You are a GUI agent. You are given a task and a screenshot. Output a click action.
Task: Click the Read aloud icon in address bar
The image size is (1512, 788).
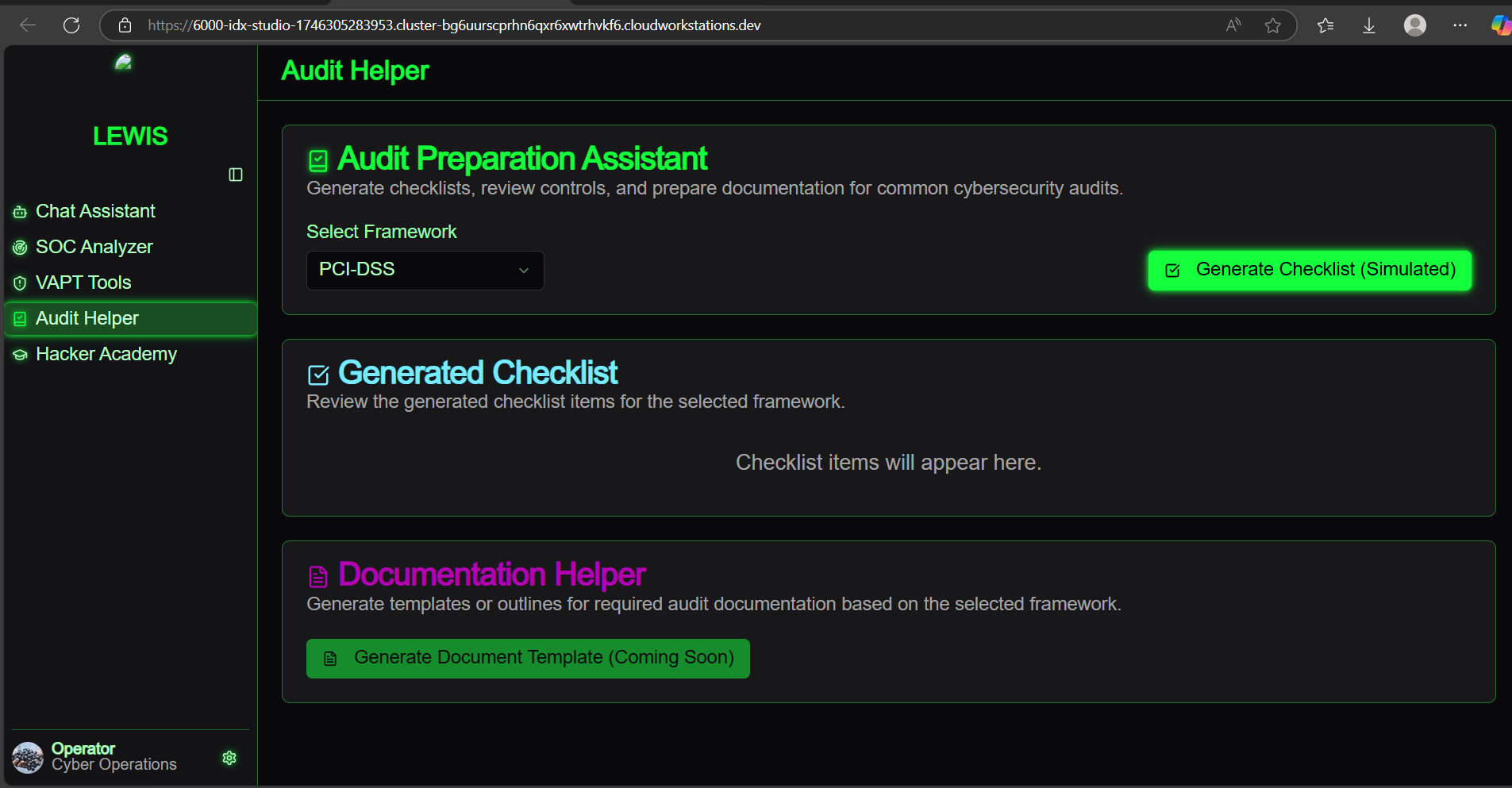(1233, 25)
